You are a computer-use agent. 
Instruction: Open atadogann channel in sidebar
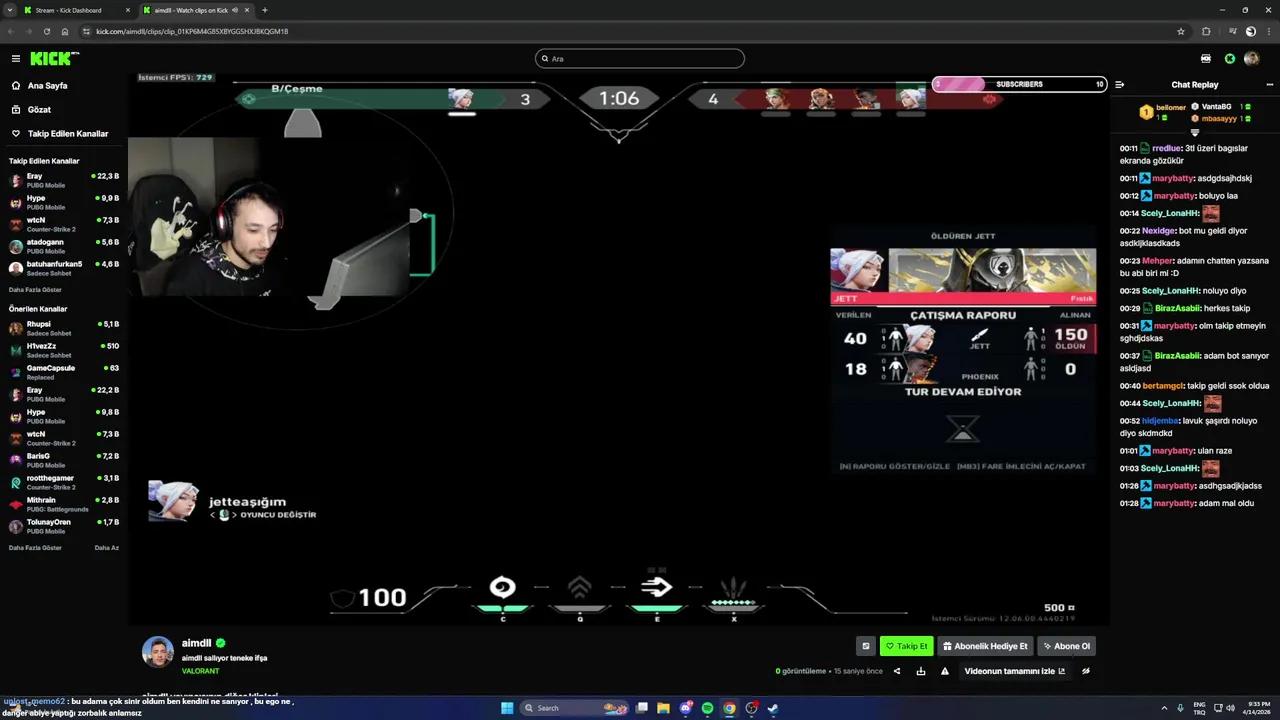64,246
